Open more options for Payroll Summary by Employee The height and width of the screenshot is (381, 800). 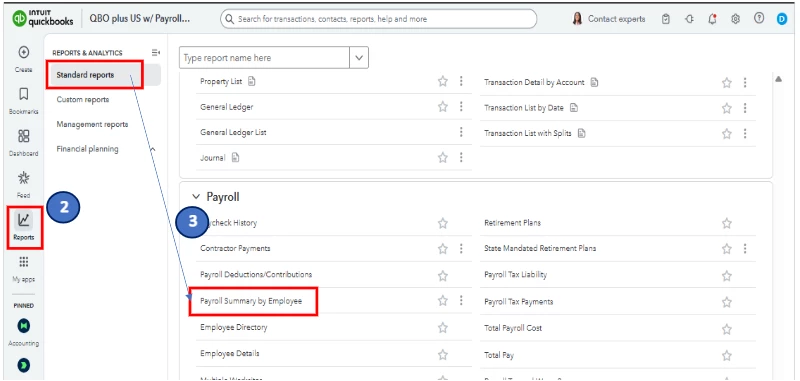(461, 300)
